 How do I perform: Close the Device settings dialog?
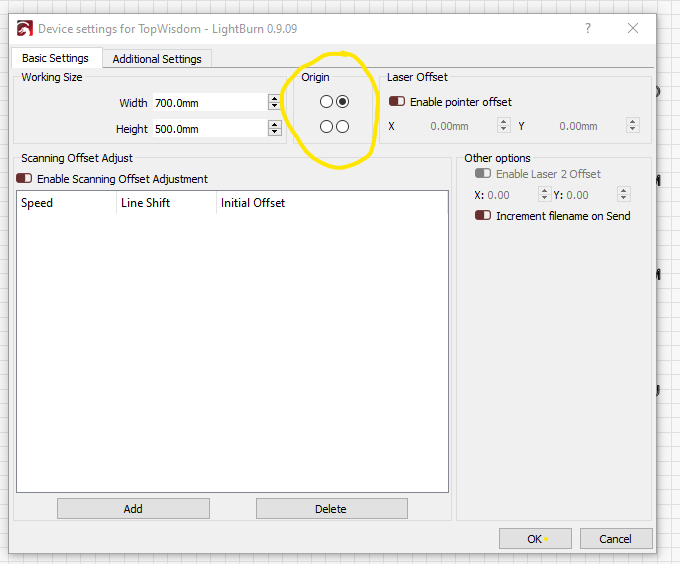633,29
